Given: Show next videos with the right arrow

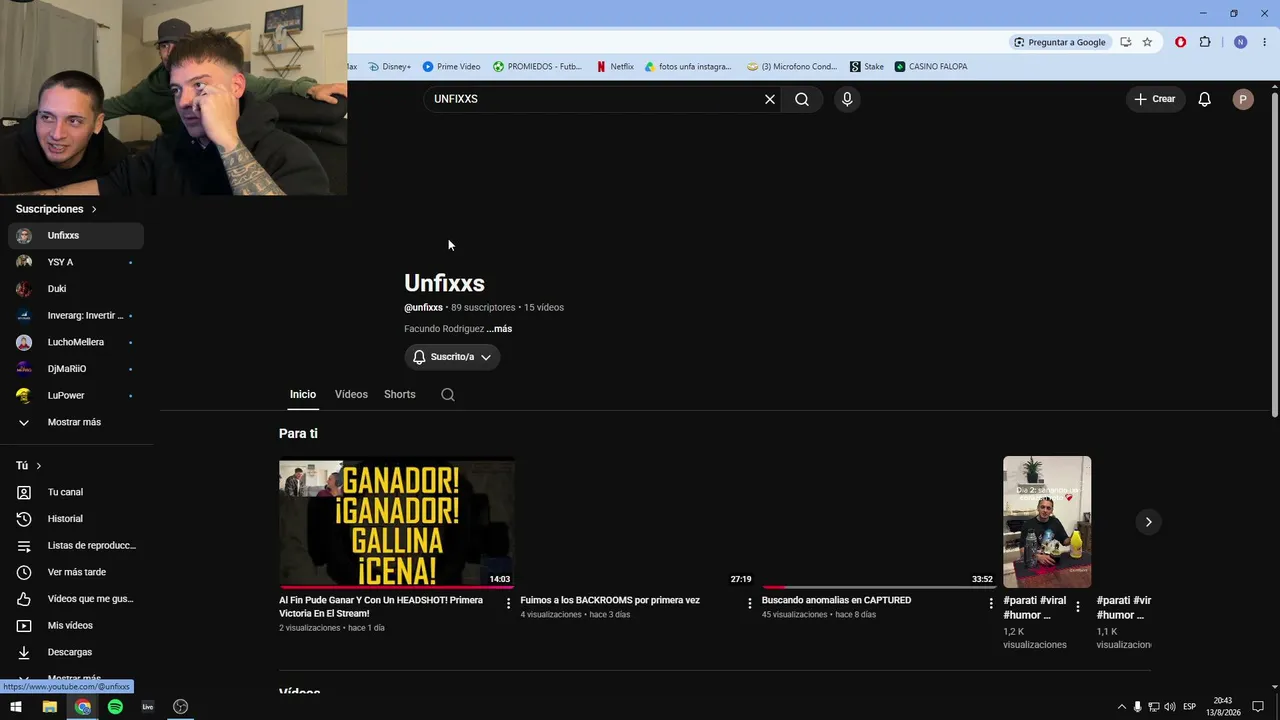Looking at the screenshot, I should 1148,522.
